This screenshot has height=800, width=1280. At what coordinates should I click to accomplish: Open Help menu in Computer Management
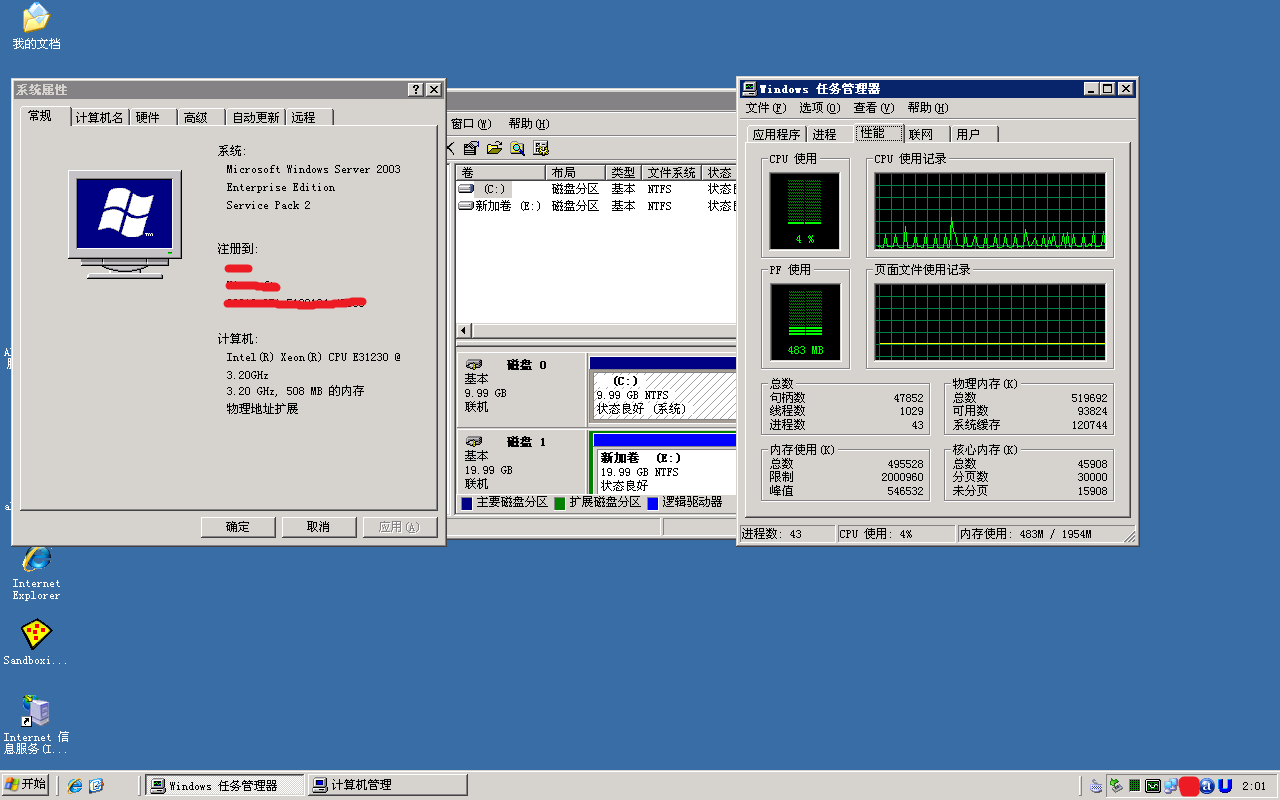coord(529,124)
